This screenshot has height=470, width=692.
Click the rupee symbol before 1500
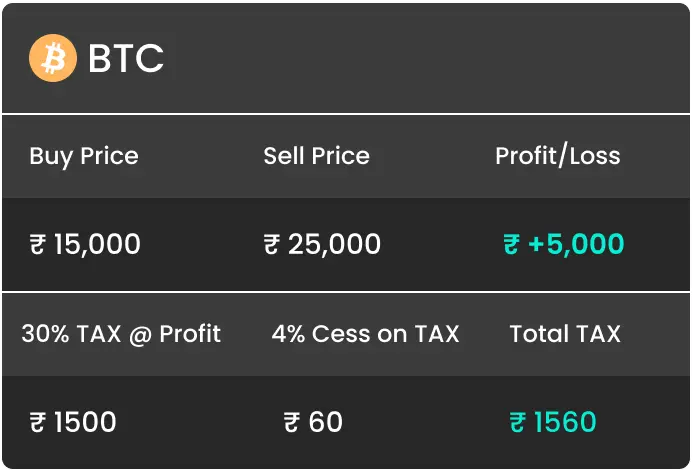pyautogui.click(x=38, y=422)
